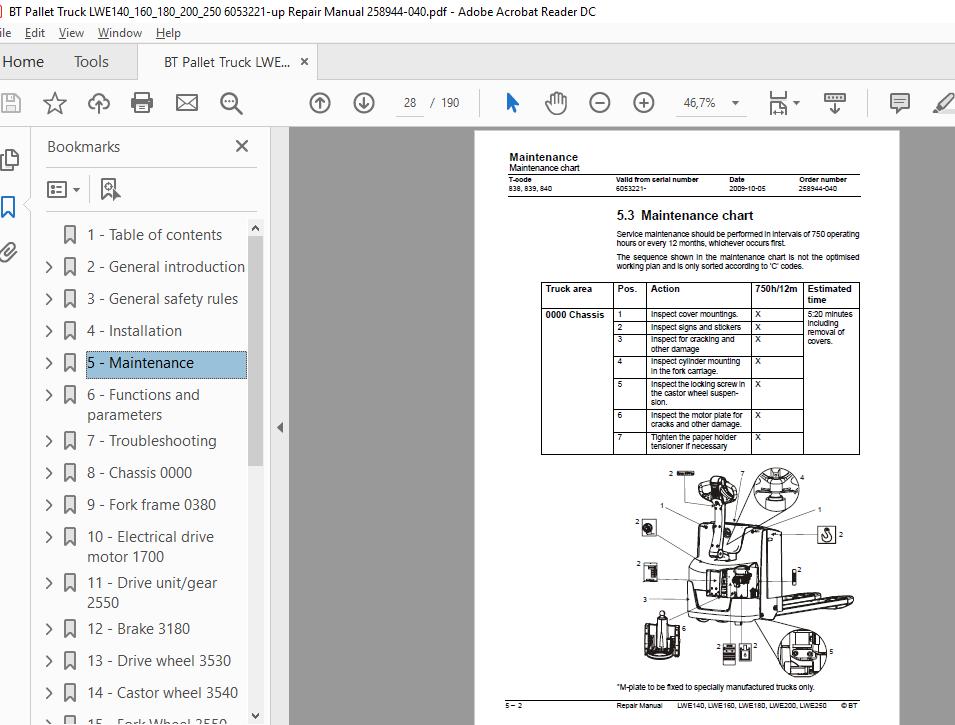Click the 5.3 Maintenance chart heading

tap(685, 216)
